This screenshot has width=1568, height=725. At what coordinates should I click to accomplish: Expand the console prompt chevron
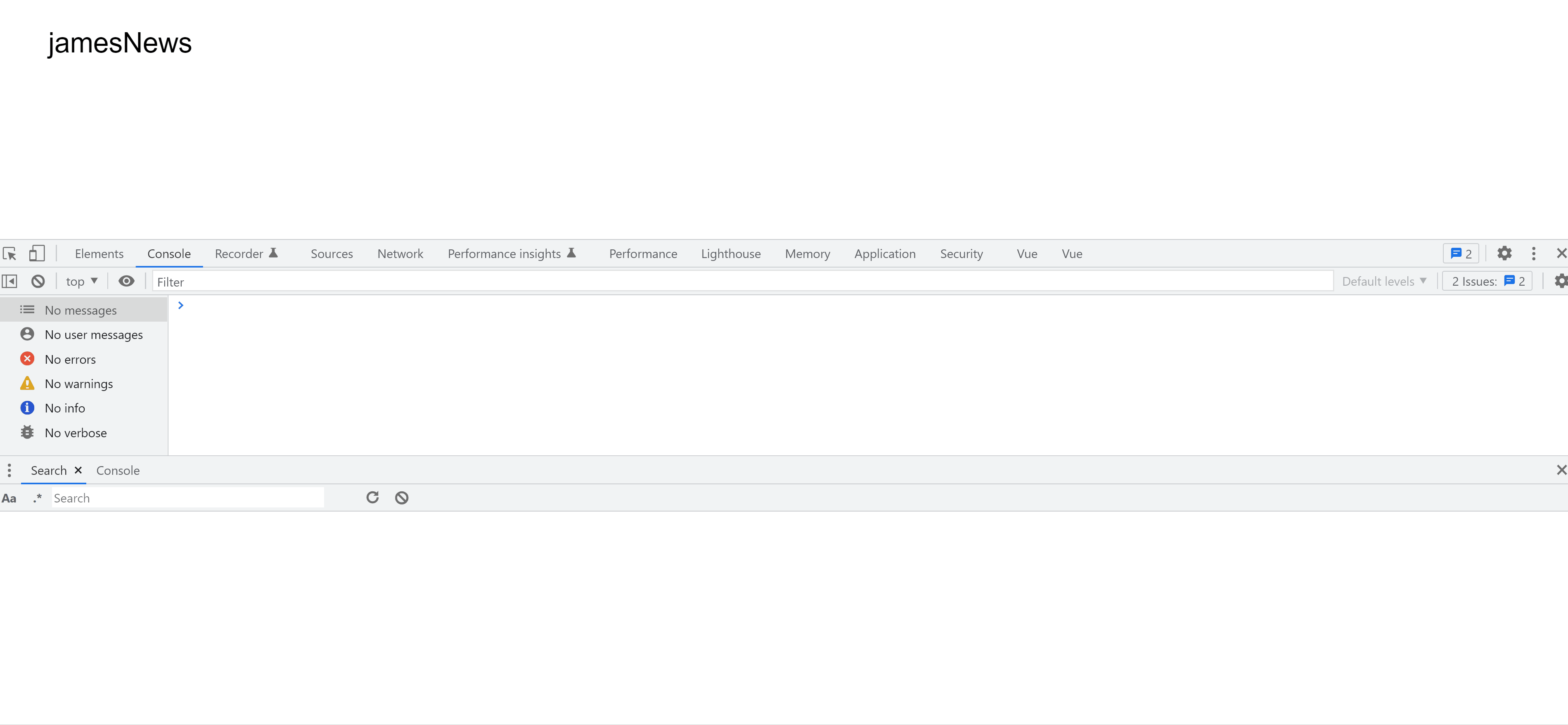[x=180, y=305]
